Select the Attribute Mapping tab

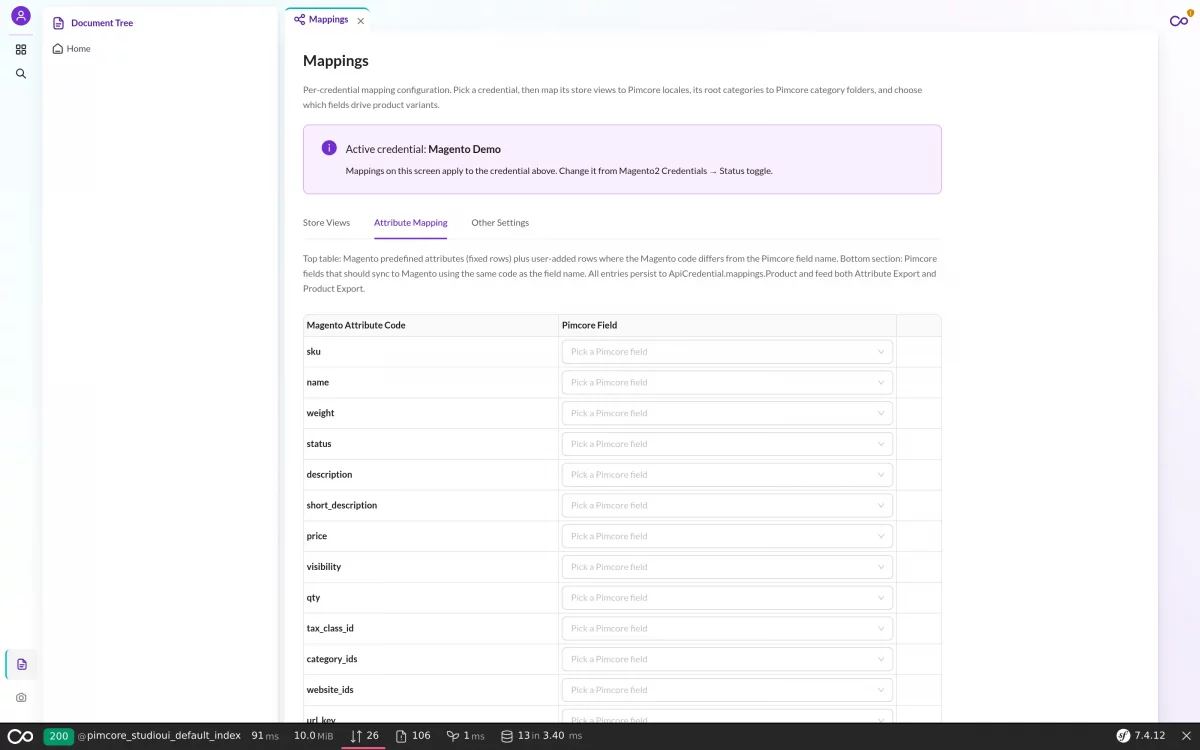point(411,222)
